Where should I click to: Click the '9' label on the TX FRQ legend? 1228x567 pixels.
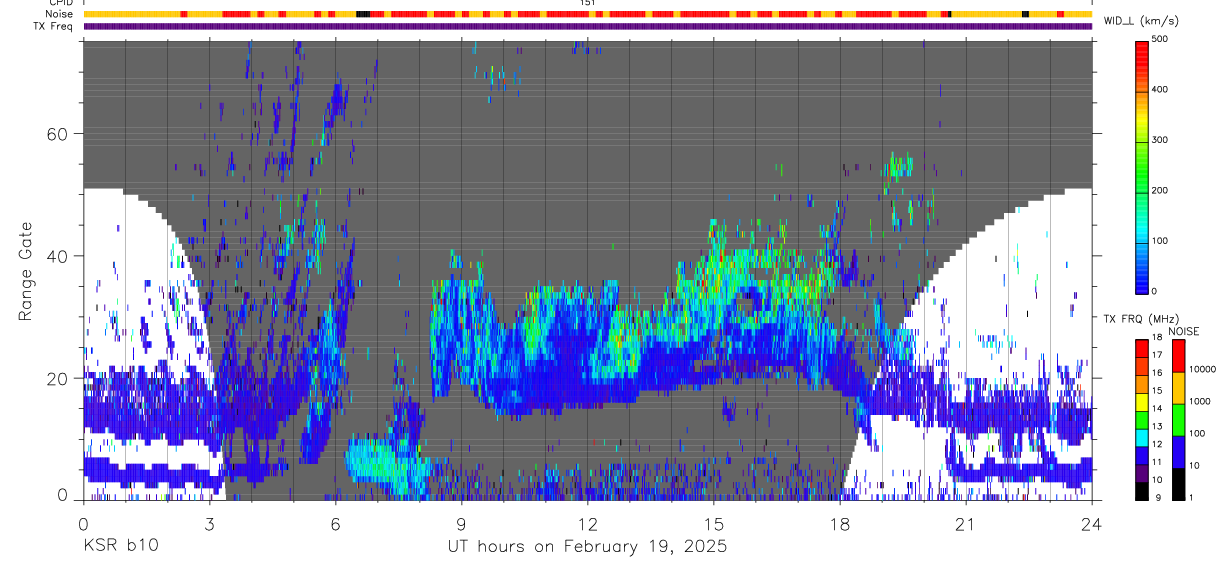point(1158,498)
